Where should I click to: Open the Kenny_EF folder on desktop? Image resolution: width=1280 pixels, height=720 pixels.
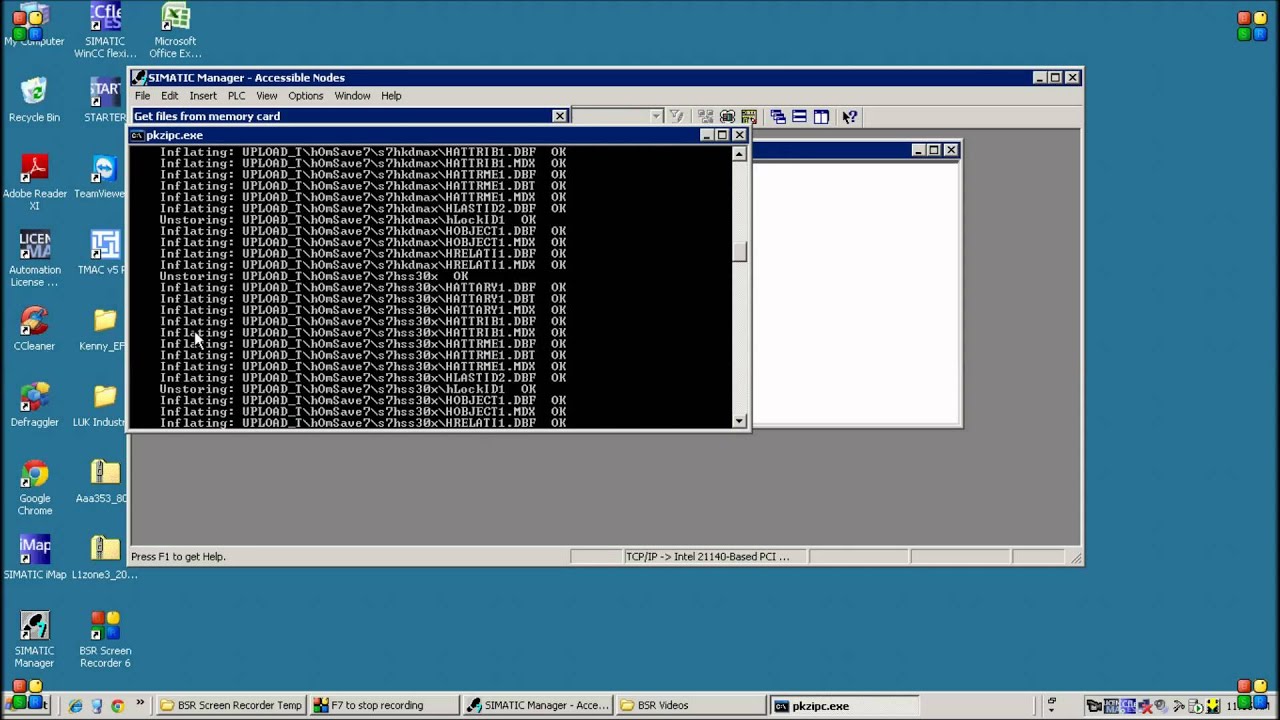point(103,328)
